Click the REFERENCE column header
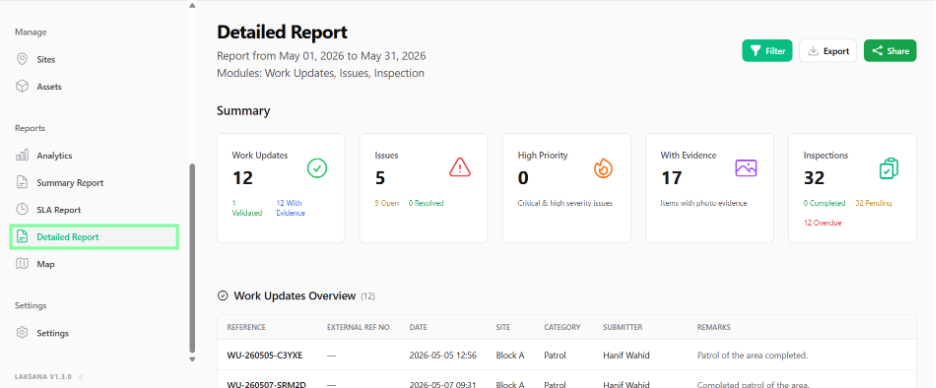 pos(246,327)
